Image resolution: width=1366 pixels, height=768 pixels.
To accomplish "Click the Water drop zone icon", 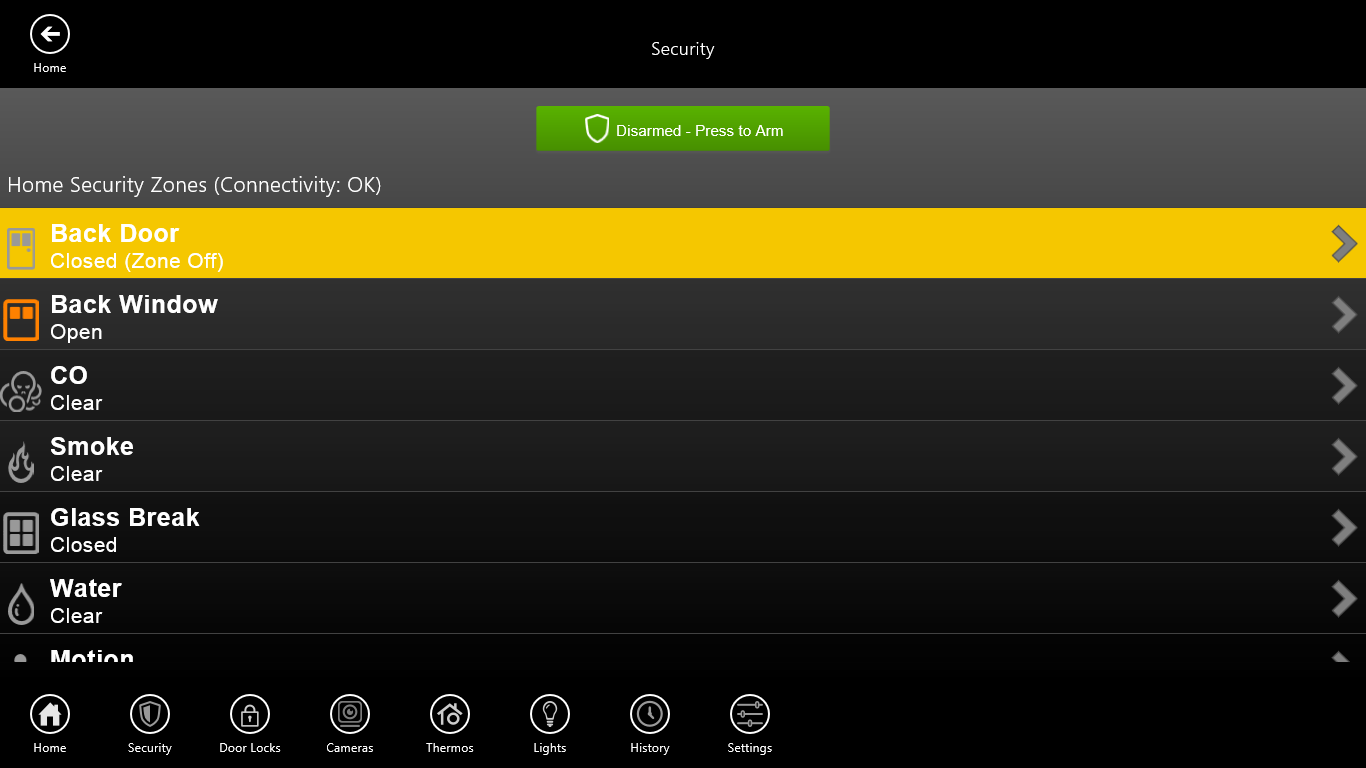I will 21,602.
